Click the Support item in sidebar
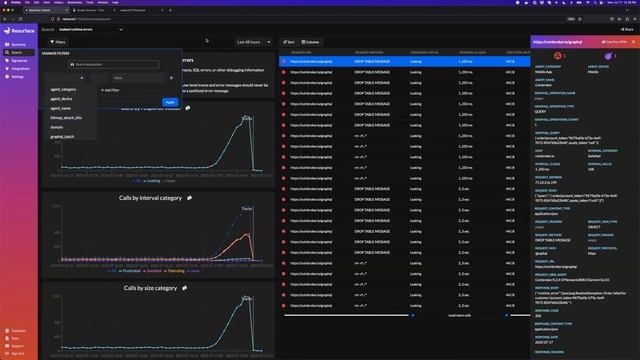This screenshot has height=360, width=640. pos(15,346)
